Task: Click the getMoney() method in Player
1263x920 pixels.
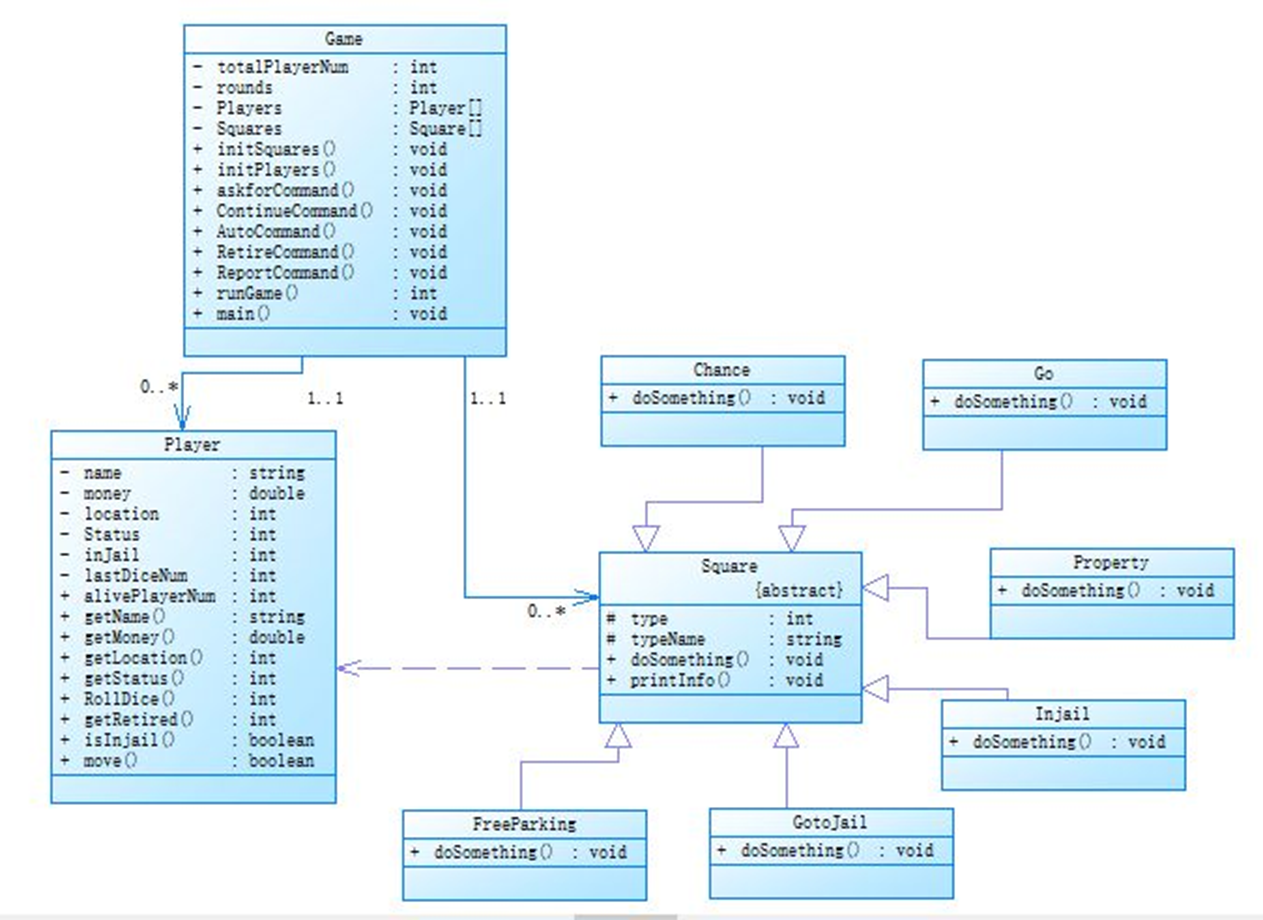Action: pyautogui.click(x=130, y=637)
